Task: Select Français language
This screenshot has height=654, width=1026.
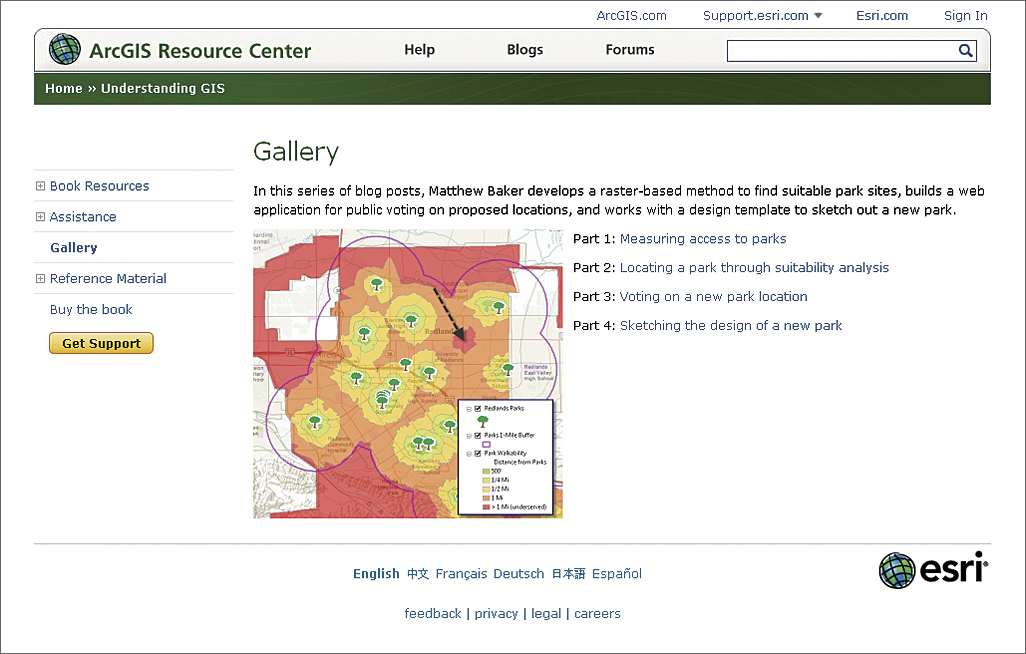Action: (x=461, y=573)
